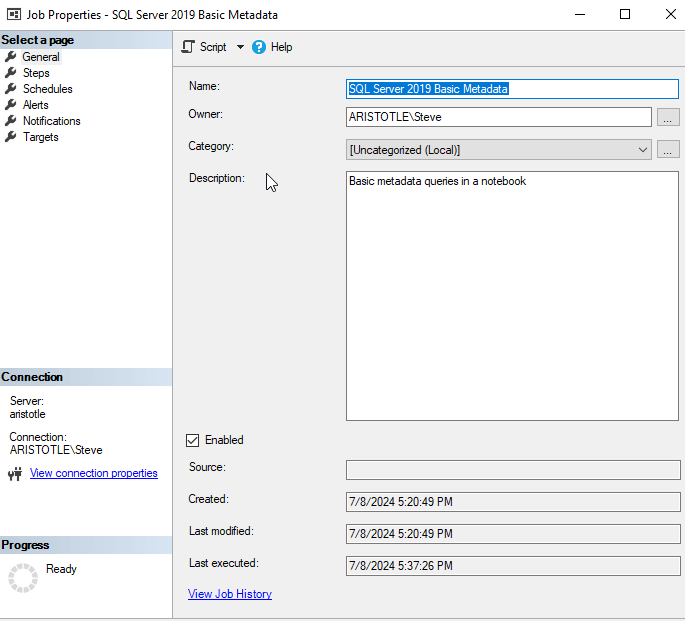Open the General page
Image resolution: width=685 pixels, height=621 pixels.
41,57
